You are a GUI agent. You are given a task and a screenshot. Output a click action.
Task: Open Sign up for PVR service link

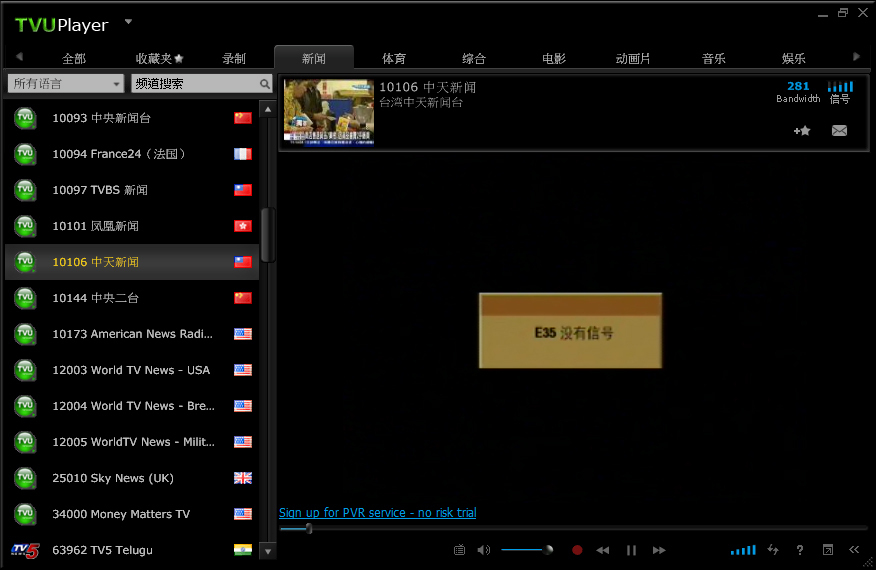(378, 512)
